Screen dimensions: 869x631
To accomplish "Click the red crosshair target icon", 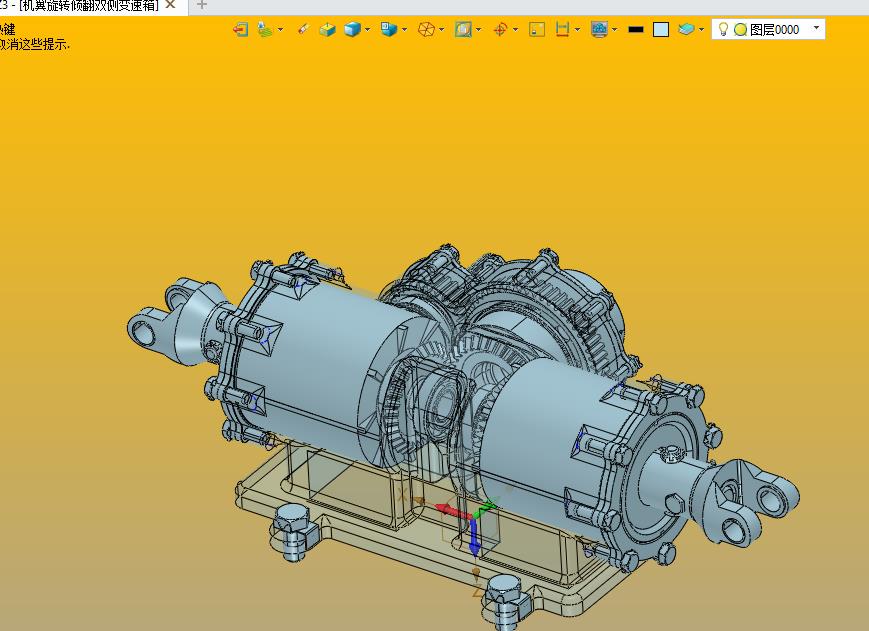I will (501, 29).
